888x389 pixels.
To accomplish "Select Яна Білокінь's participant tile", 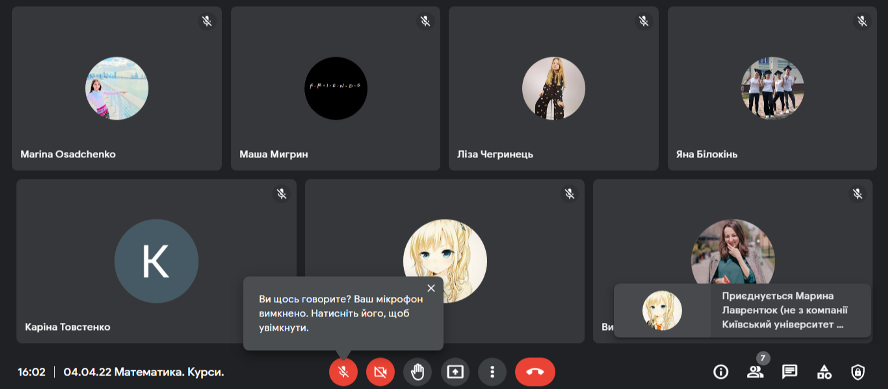I will coord(772,88).
